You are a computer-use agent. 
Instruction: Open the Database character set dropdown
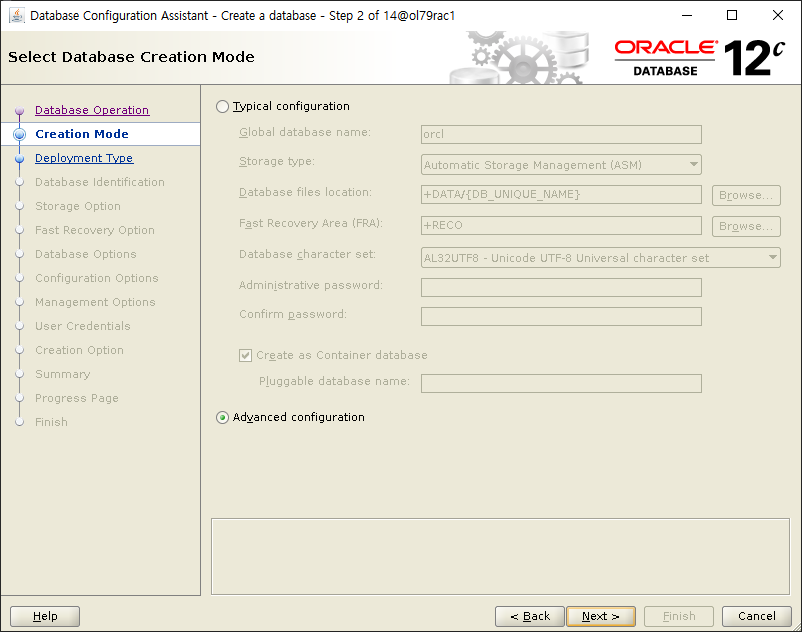click(x=600, y=258)
